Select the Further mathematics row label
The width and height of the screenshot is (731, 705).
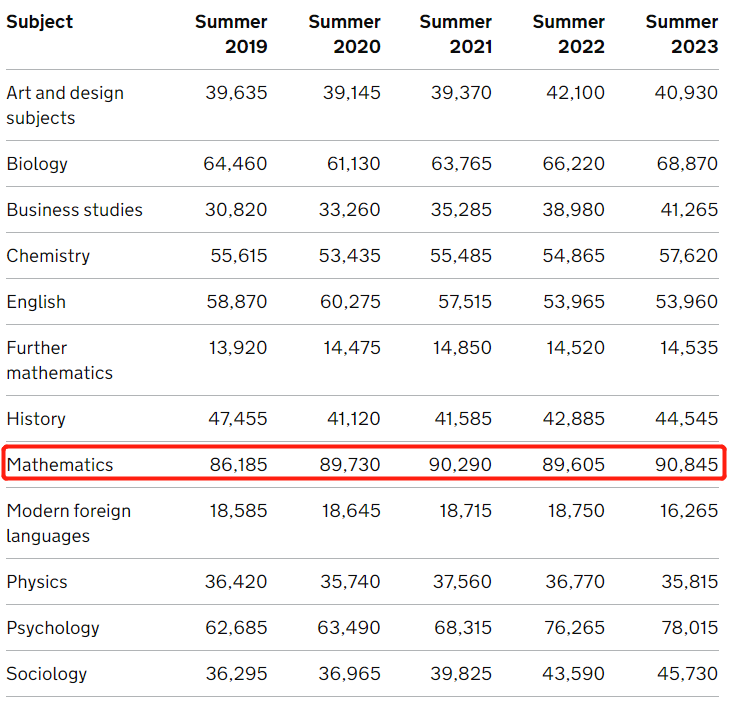59,360
